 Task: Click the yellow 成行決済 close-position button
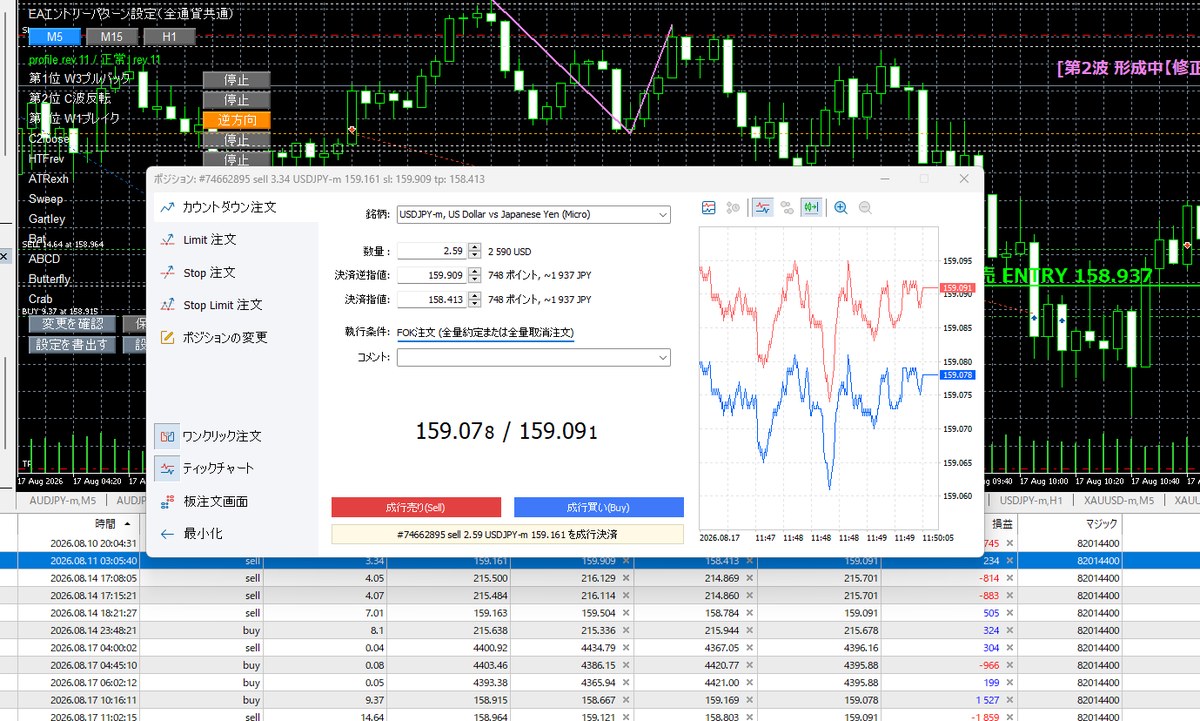coord(507,535)
